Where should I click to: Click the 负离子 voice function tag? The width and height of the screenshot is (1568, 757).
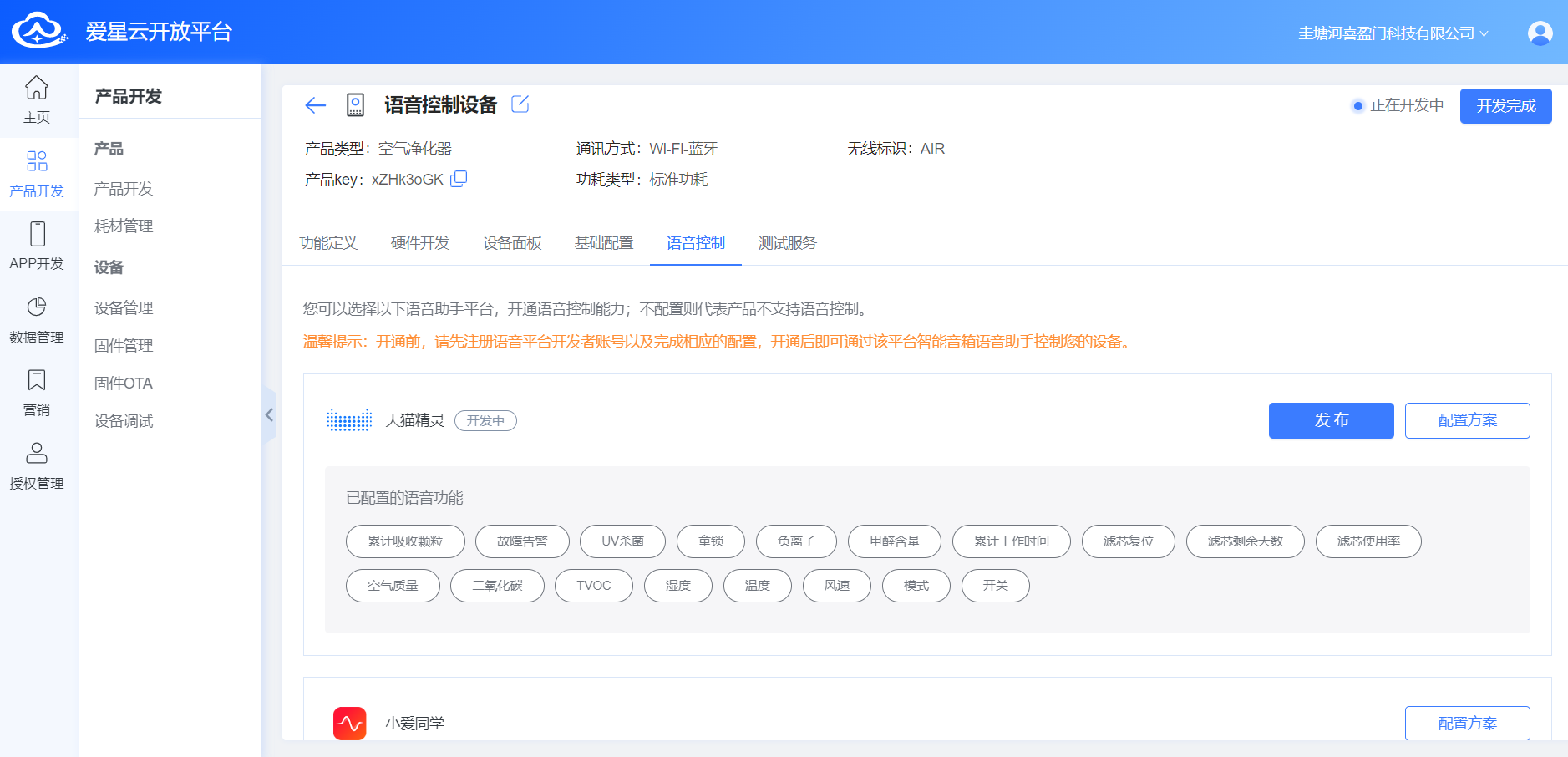(796, 541)
